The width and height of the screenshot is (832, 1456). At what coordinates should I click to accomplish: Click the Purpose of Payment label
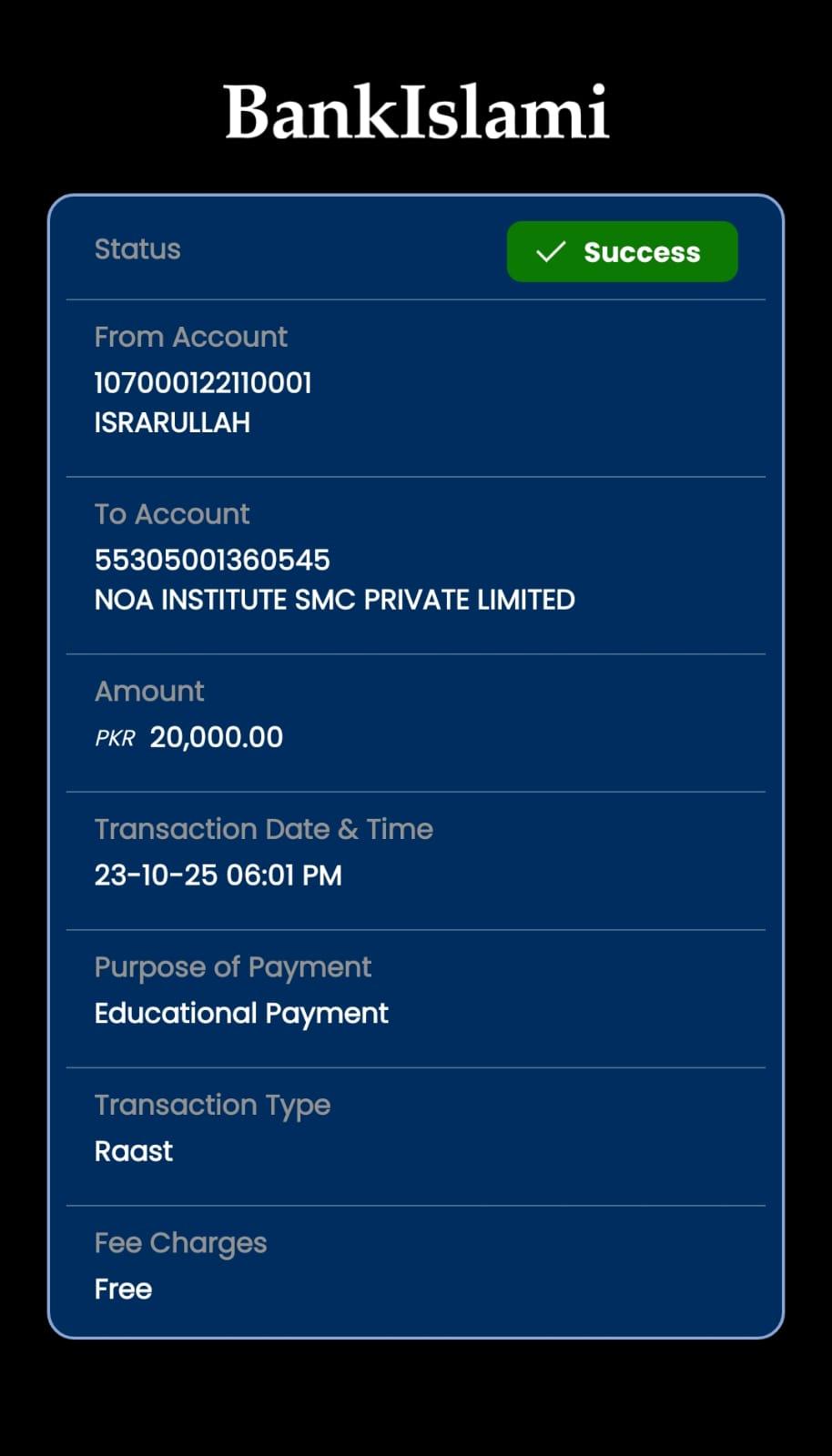coord(232,967)
